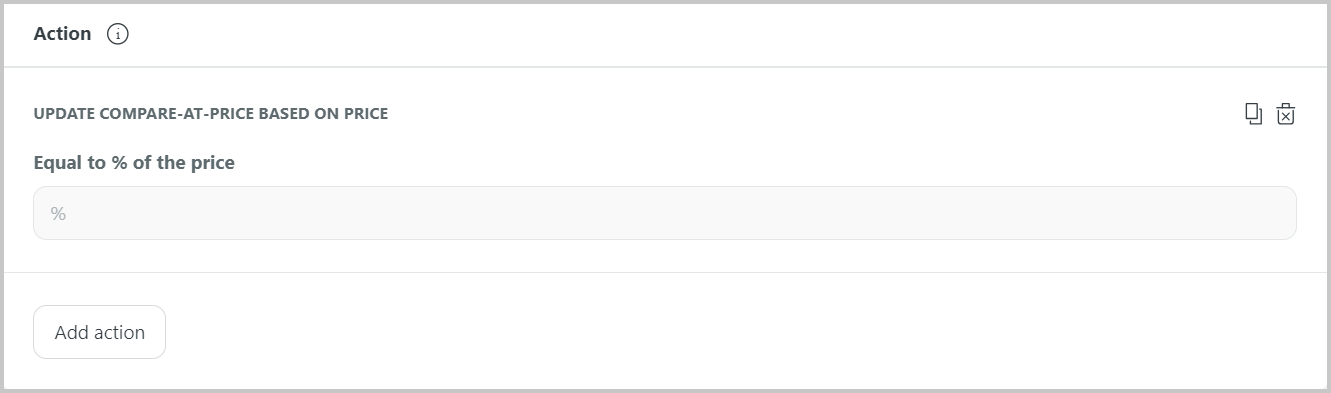Image resolution: width=1331 pixels, height=393 pixels.
Task: Delete the compare-at-price action
Action: pyautogui.click(x=1286, y=114)
